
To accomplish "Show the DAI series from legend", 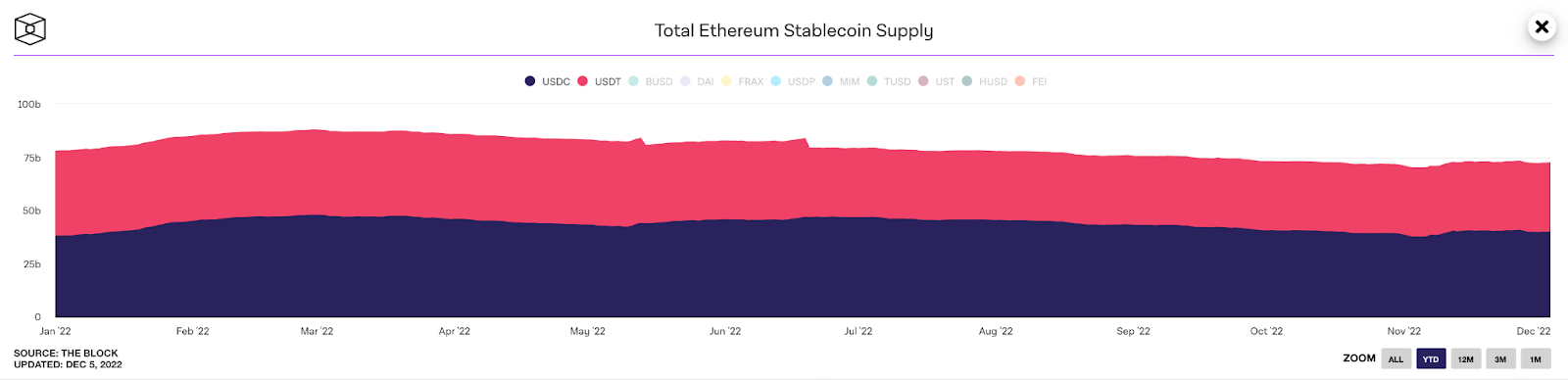I will click(697, 81).
